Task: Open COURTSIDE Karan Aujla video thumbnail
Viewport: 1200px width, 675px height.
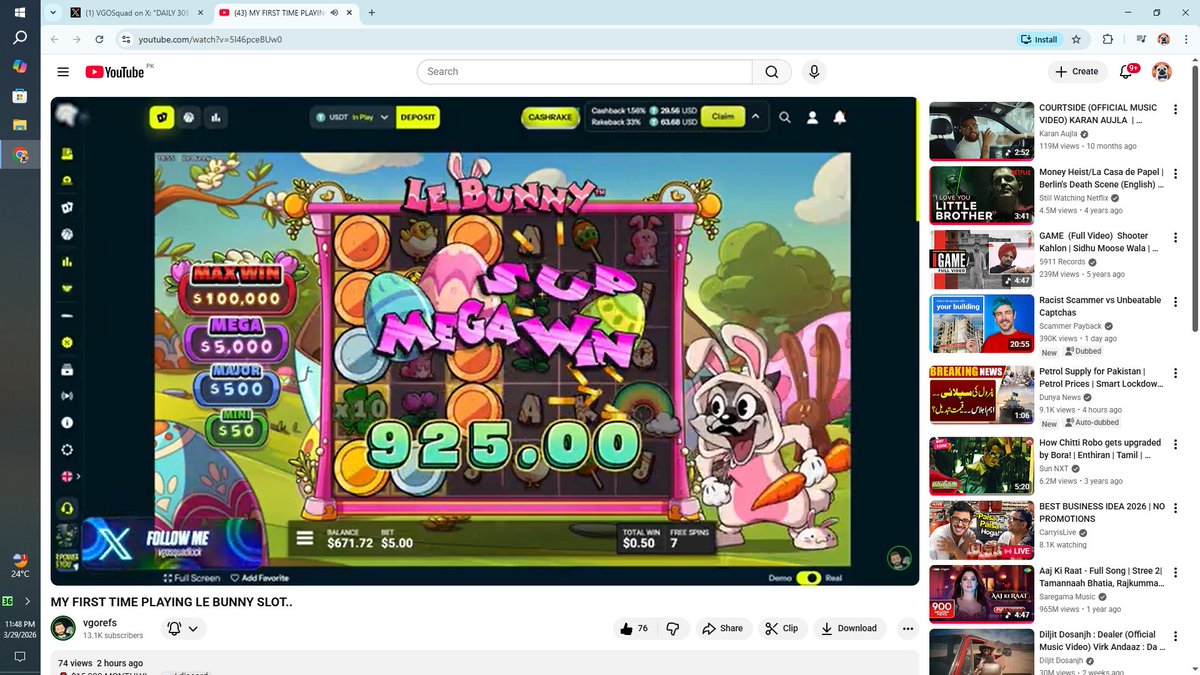Action: pyautogui.click(x=981, y=131)
